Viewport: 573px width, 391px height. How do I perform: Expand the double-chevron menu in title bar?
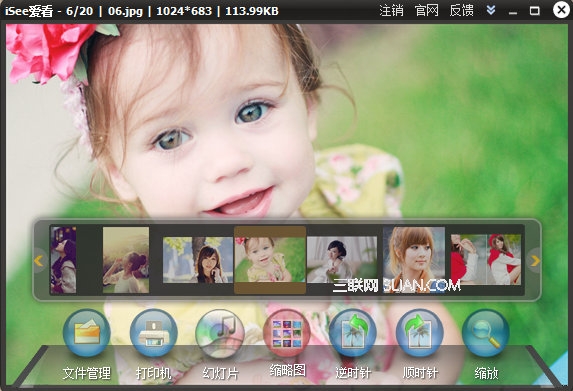[x=491, y=10]
